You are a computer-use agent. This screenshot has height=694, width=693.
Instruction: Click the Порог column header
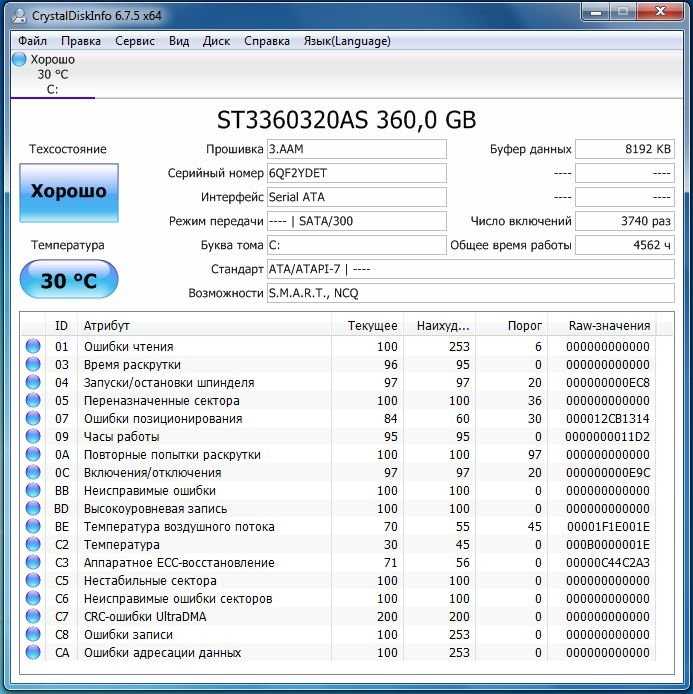click(x=512, y=326)
